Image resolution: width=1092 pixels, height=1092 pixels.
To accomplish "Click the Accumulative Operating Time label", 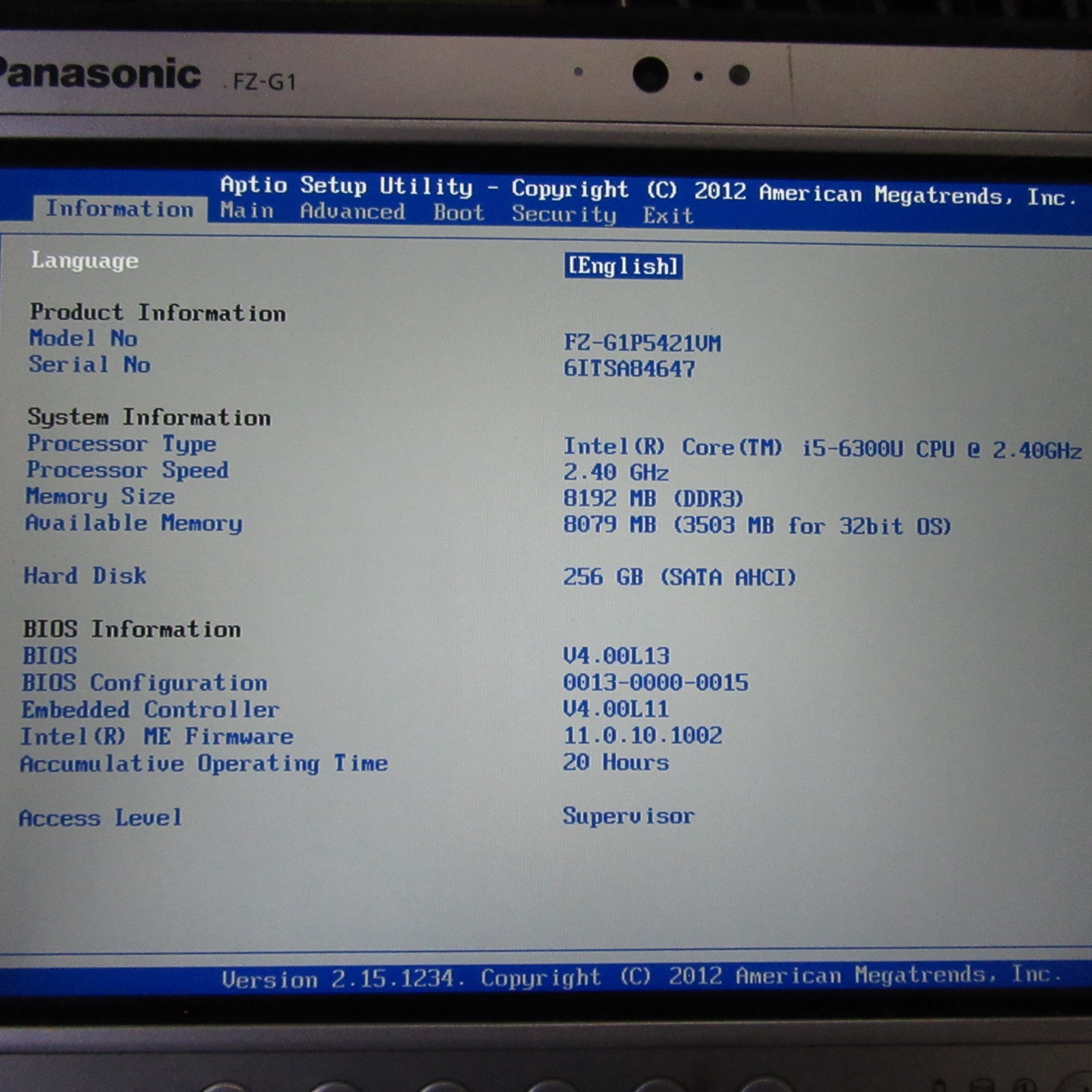I will pos(203,764).
